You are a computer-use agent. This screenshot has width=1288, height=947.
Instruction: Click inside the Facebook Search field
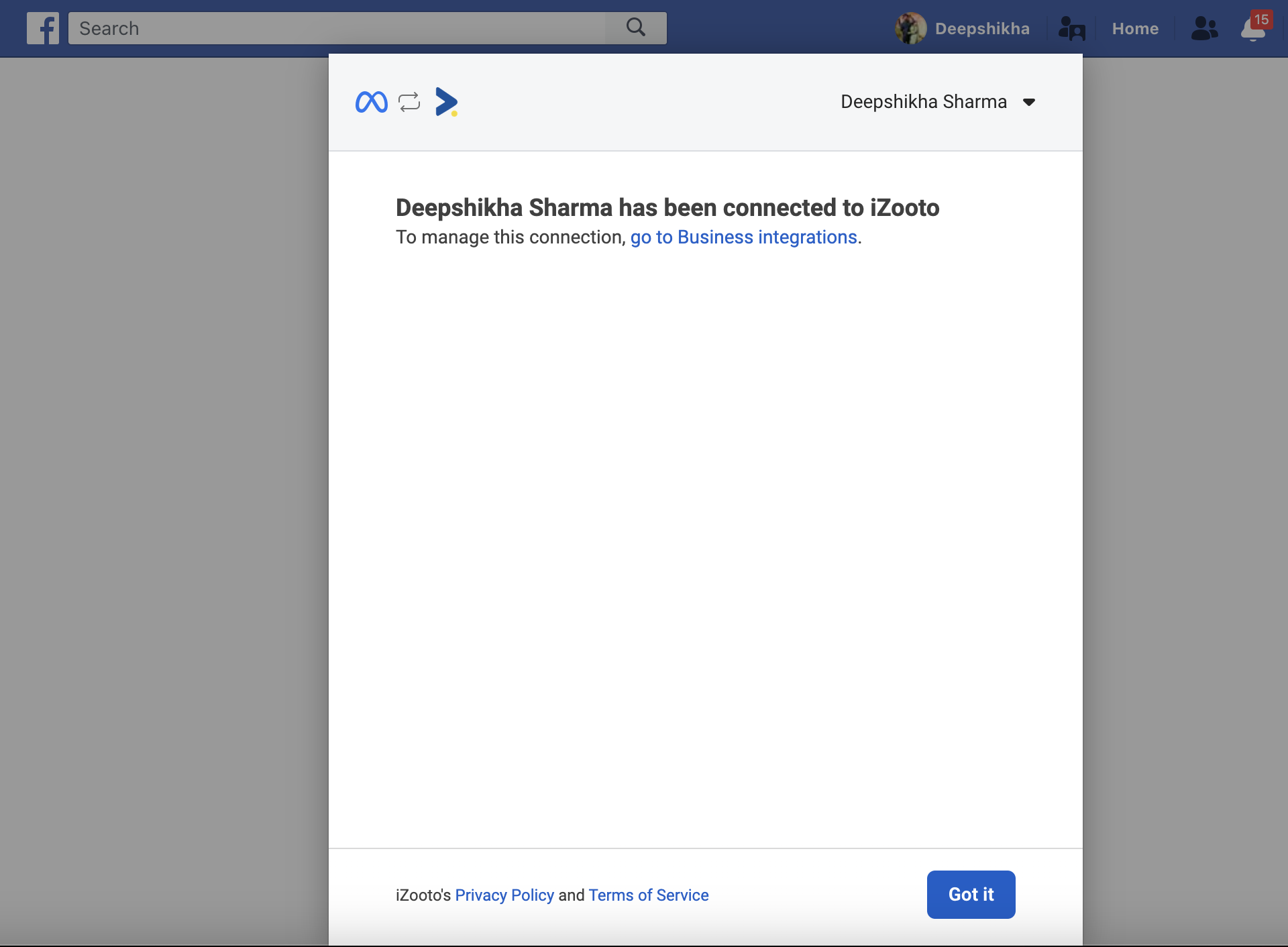pos(335,28)
